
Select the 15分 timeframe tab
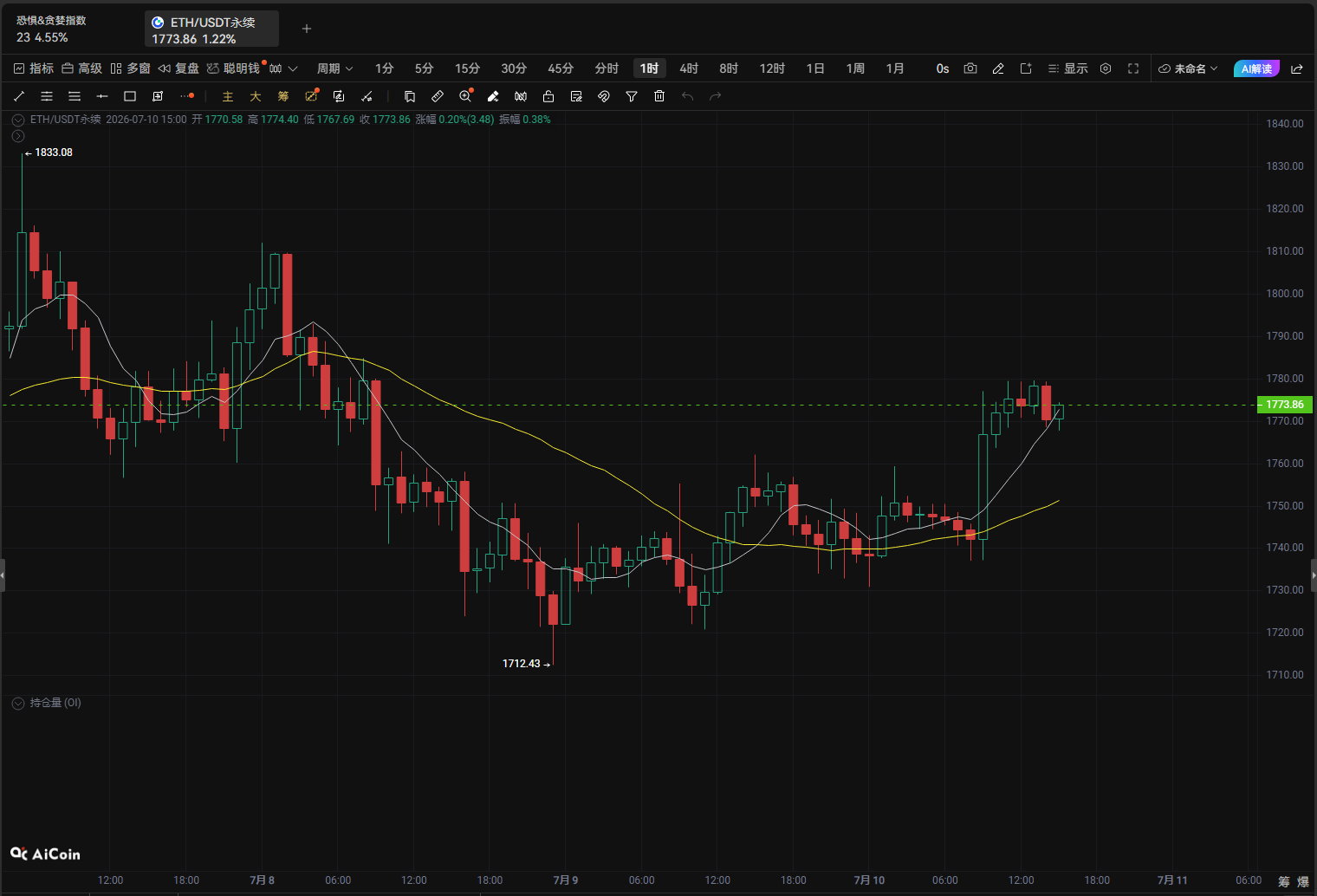(467, 68)
